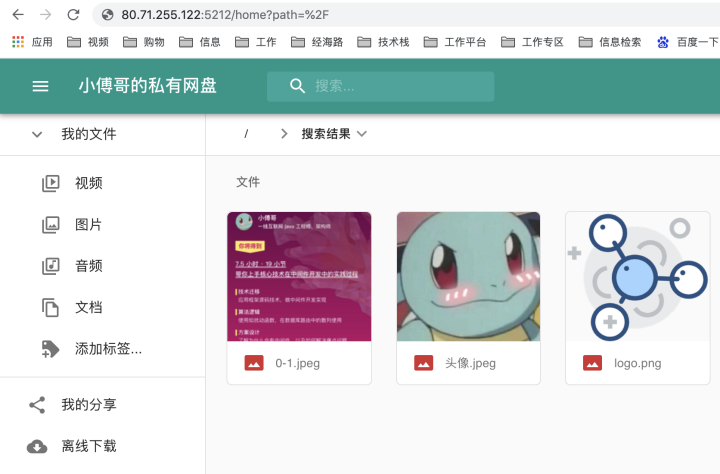Viewport: 720px width, 474px height.
Task: Click the address bar URL
Action: [x=225, y=15]
